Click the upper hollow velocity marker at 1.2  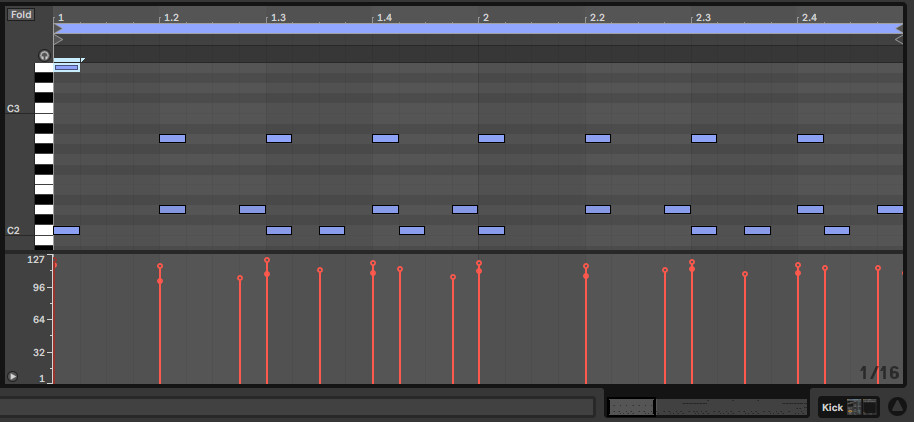point(160,266)
